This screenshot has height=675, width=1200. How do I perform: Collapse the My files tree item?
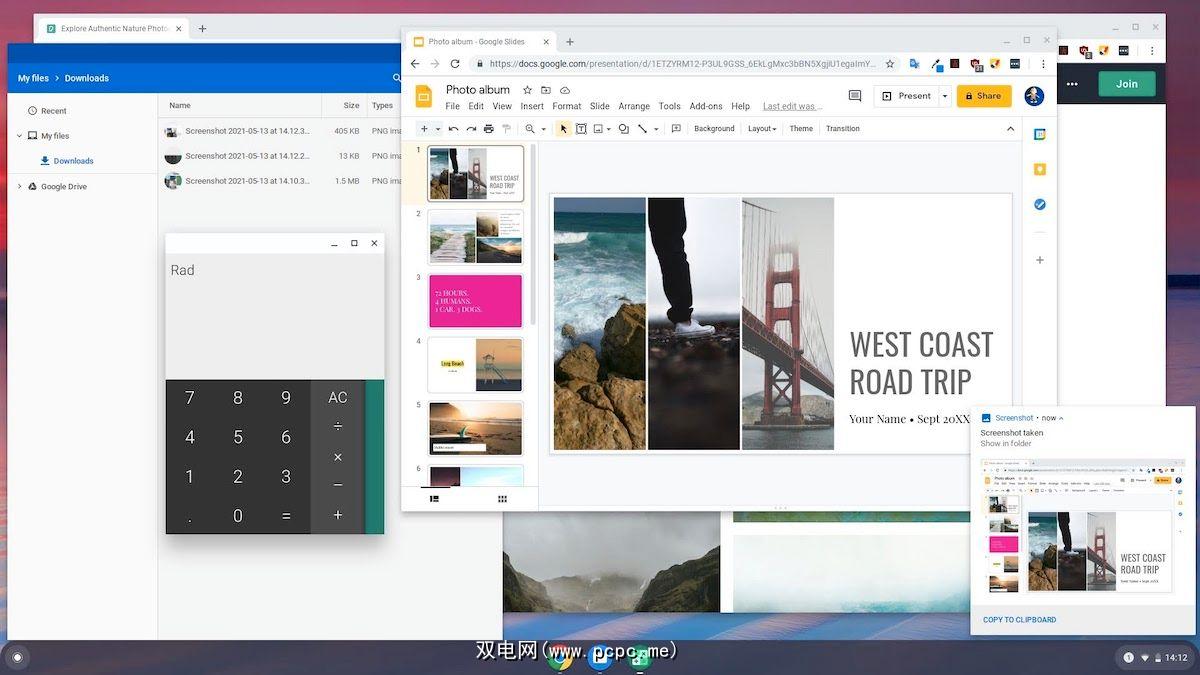(19, 136)
